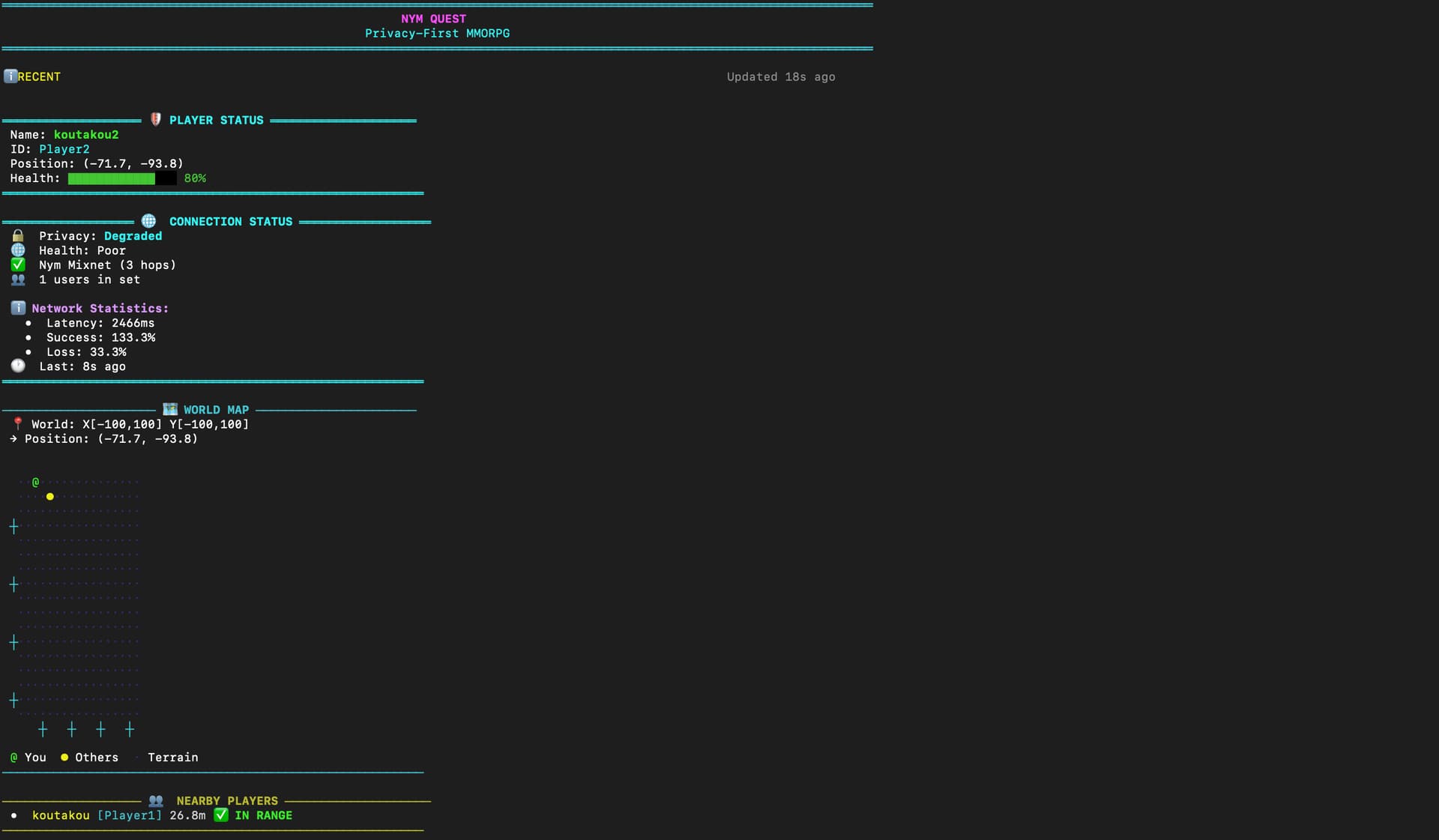
Task: Click the globe icon in CONNECTION STATUS header
Action: point(149,221)
